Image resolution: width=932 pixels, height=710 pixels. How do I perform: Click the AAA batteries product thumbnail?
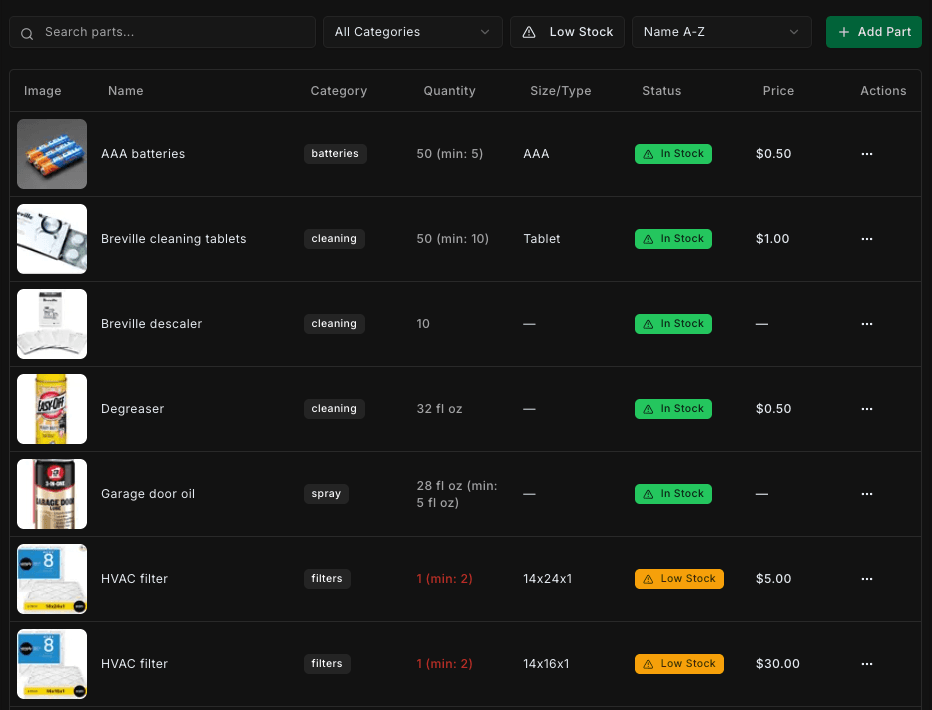click(52, 154)
